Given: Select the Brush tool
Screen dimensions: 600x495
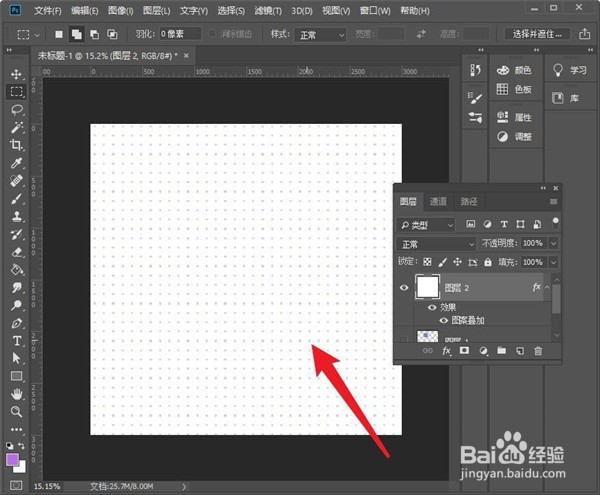Looking at the screenshot, I should pyautogui.click(x=16, y=199).
